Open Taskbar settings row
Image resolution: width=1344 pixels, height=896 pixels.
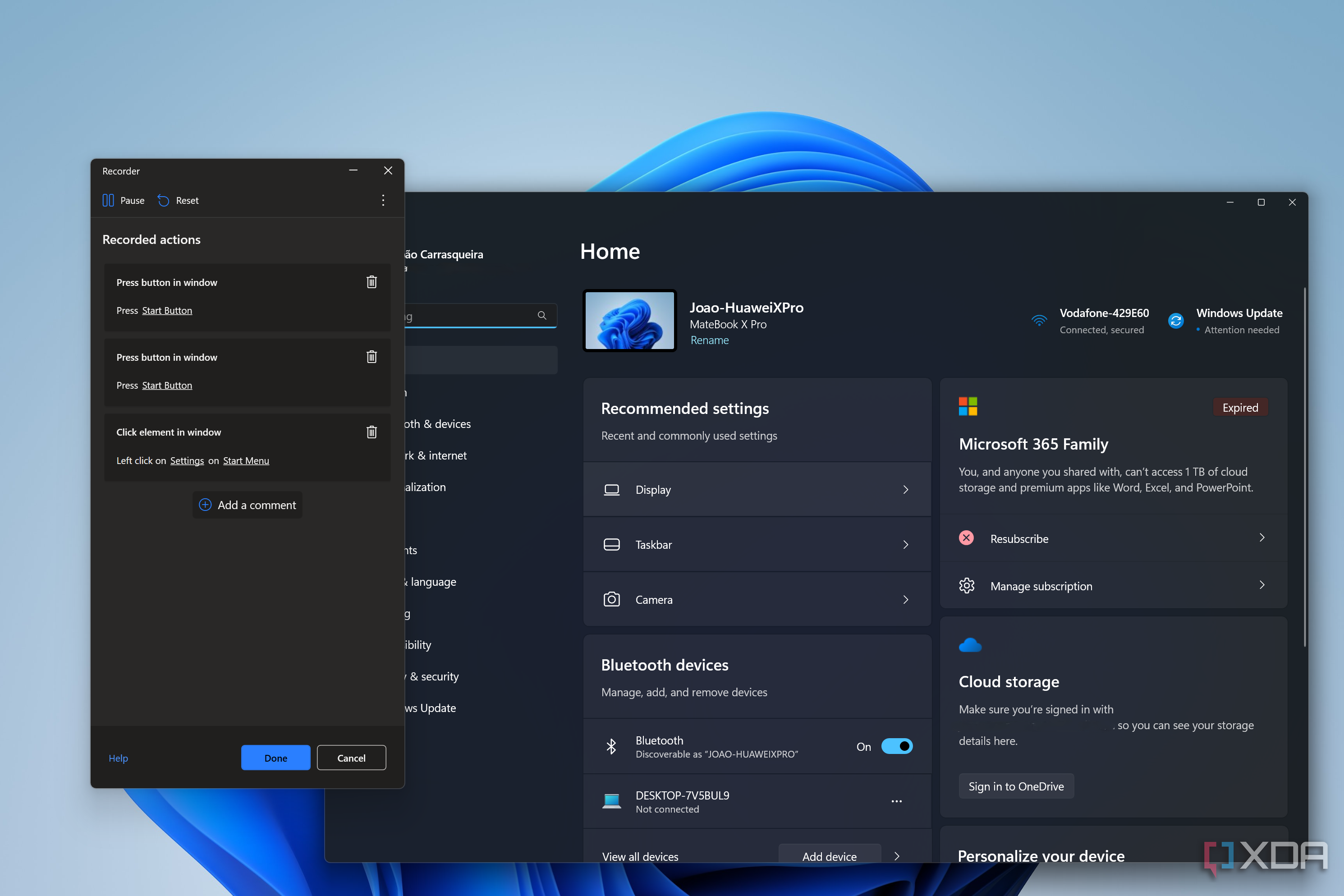(x=757, y=545)
